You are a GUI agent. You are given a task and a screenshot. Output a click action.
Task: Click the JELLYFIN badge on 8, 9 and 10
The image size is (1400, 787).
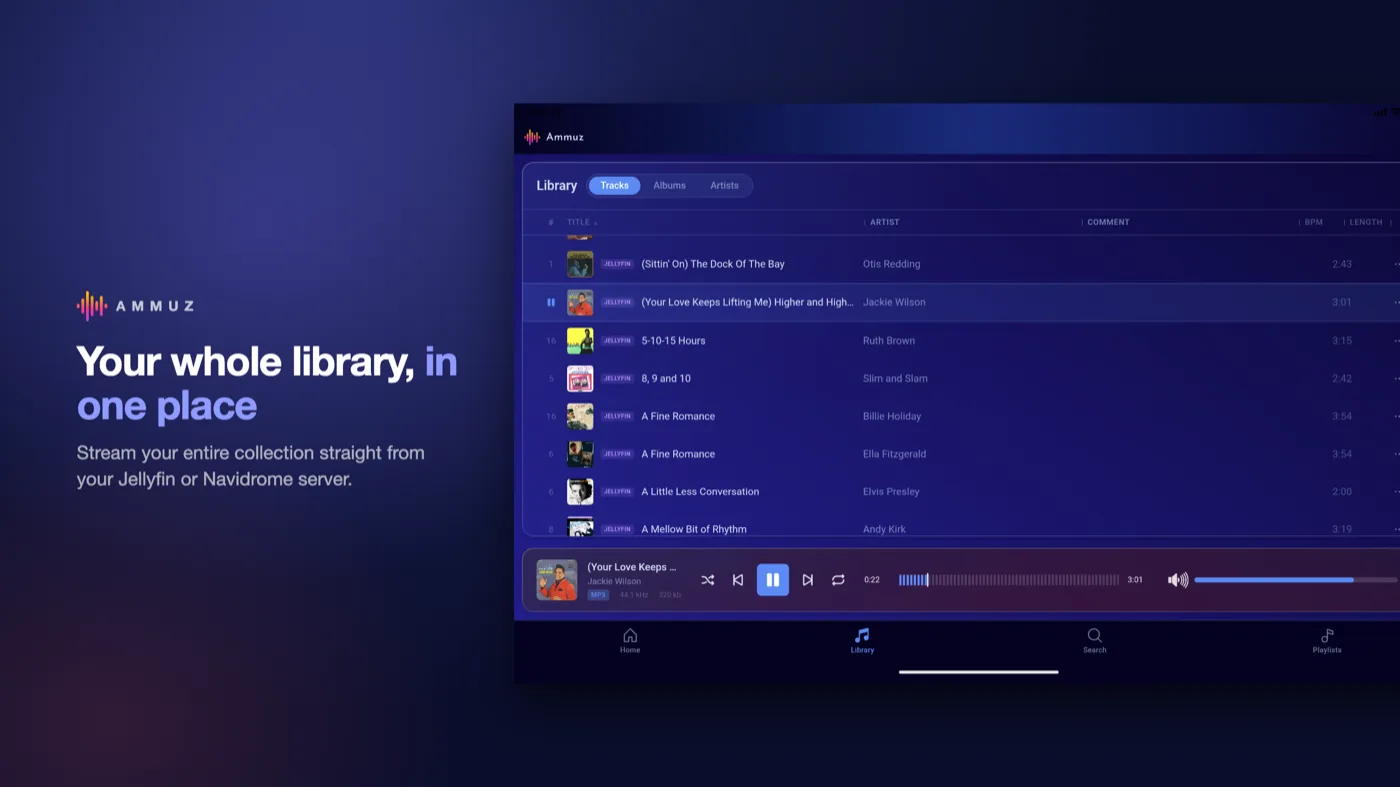point(618,378)
